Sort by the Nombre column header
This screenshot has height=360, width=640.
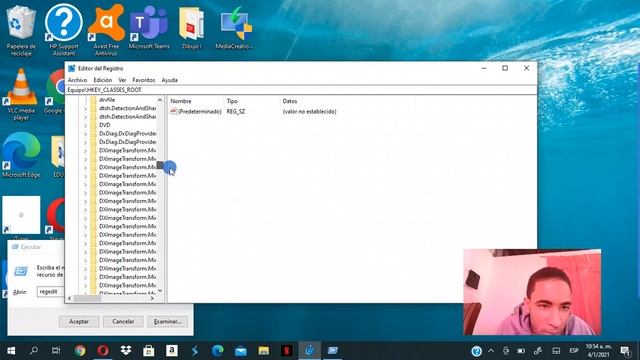point(181,101)
